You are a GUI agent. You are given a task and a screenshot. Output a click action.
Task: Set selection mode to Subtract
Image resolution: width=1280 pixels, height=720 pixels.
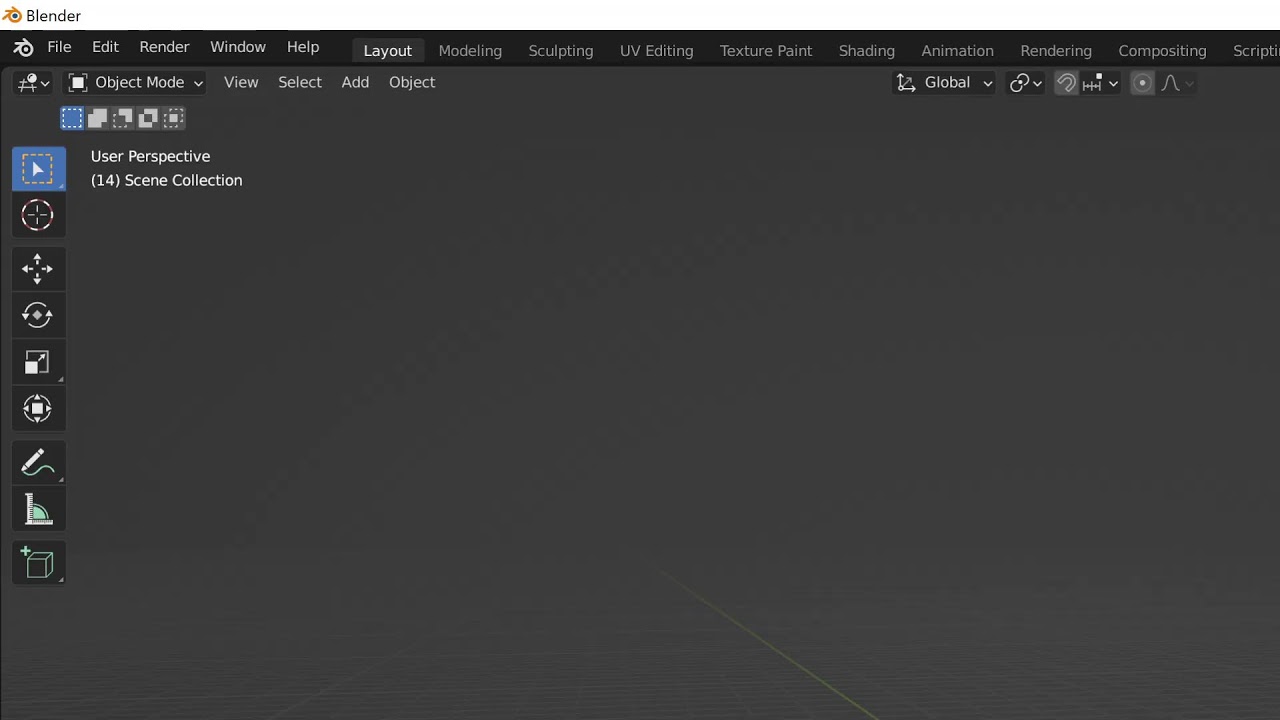tap(122, 119)
